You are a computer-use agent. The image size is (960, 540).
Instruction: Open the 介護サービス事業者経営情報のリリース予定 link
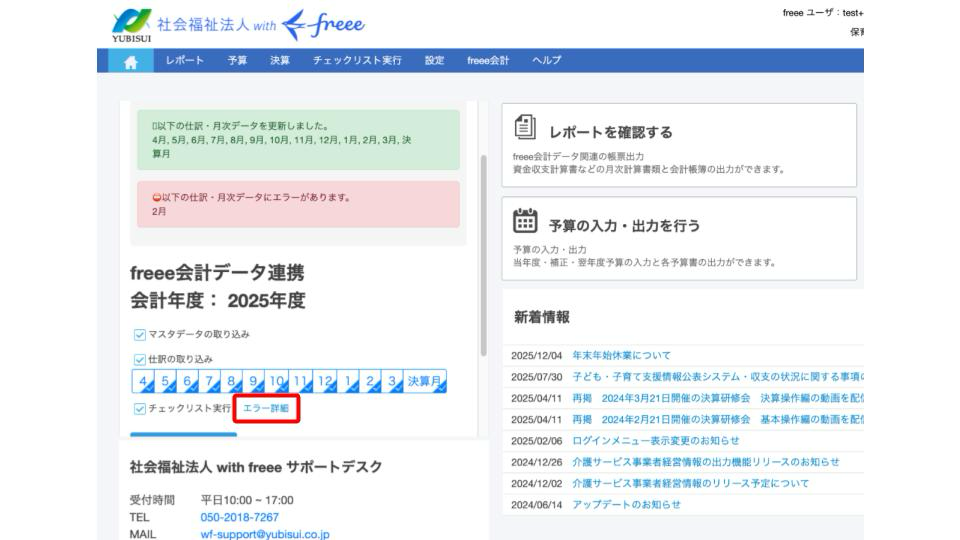pyautogui.click(x=691, y=484)
